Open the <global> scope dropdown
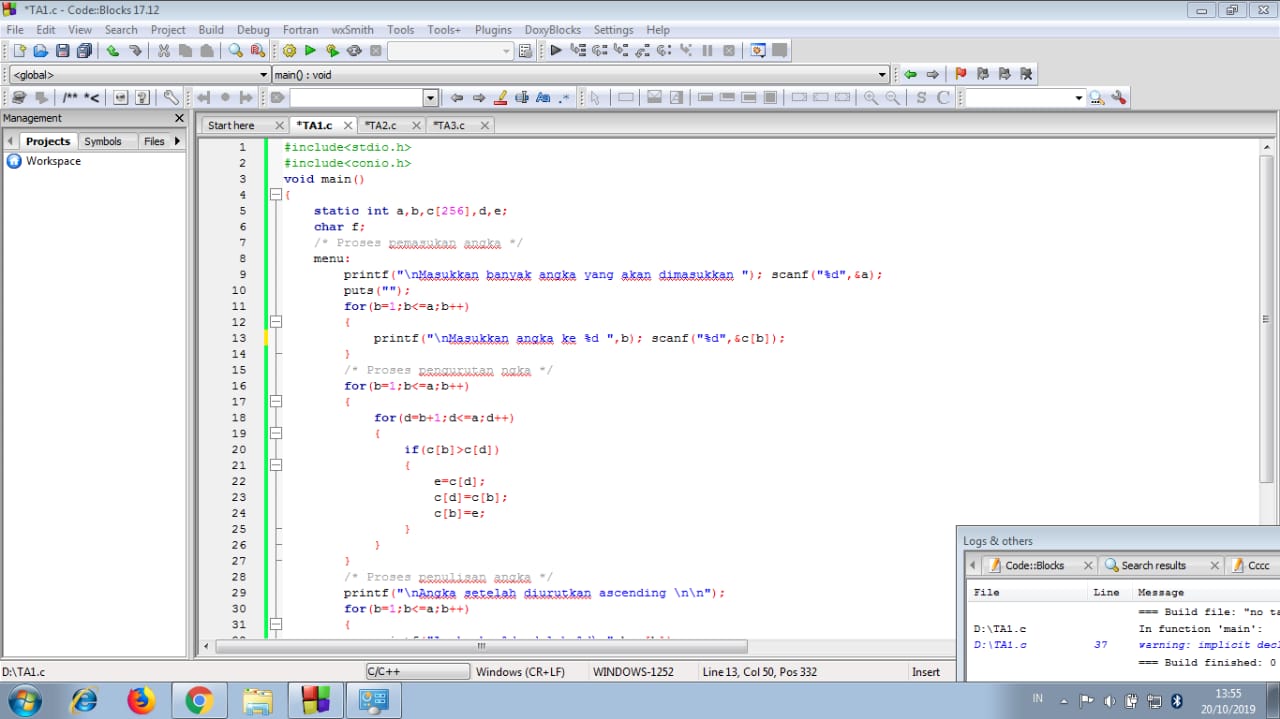Screen dimensions: 1280x719 139,75
